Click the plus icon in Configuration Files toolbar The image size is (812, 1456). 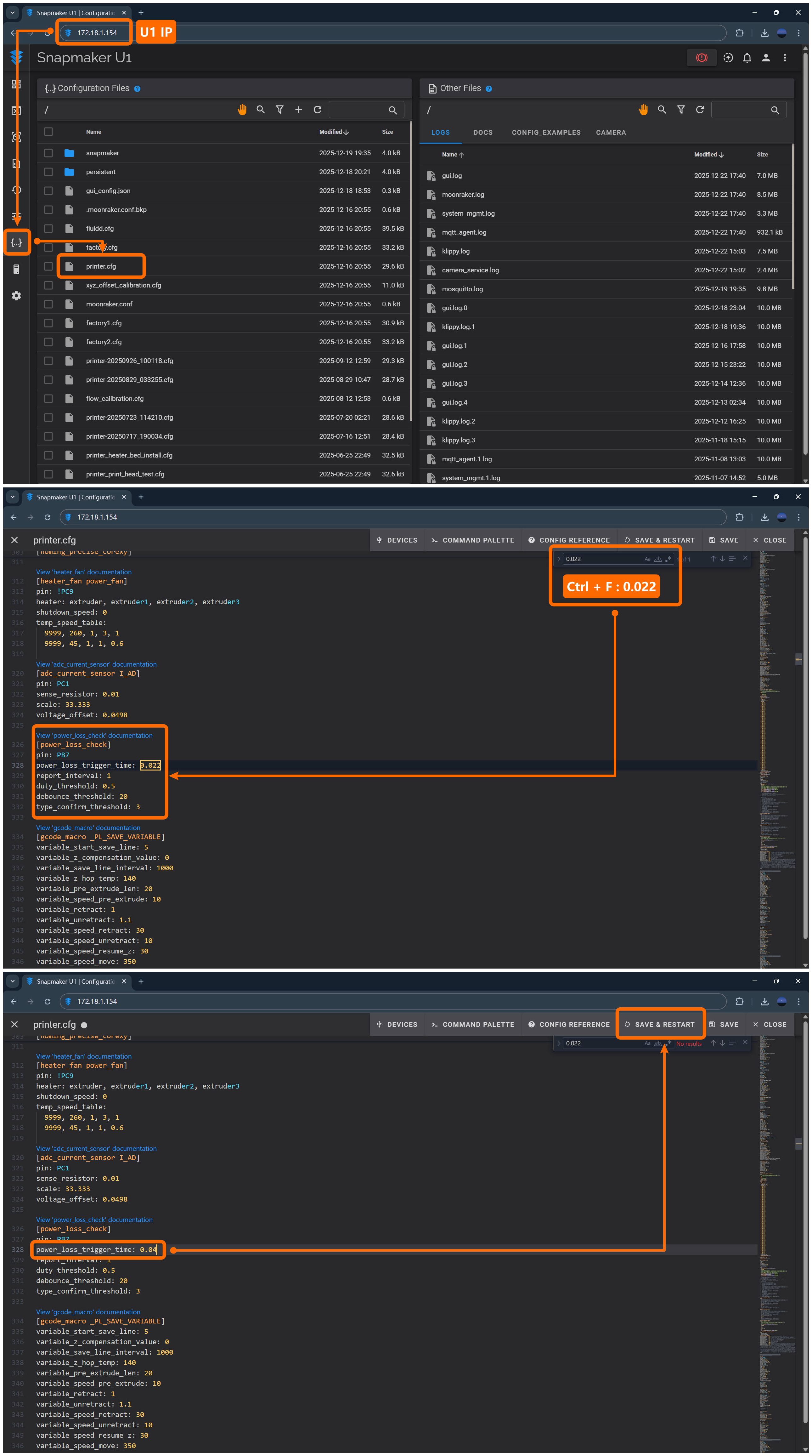pos(298,110)
